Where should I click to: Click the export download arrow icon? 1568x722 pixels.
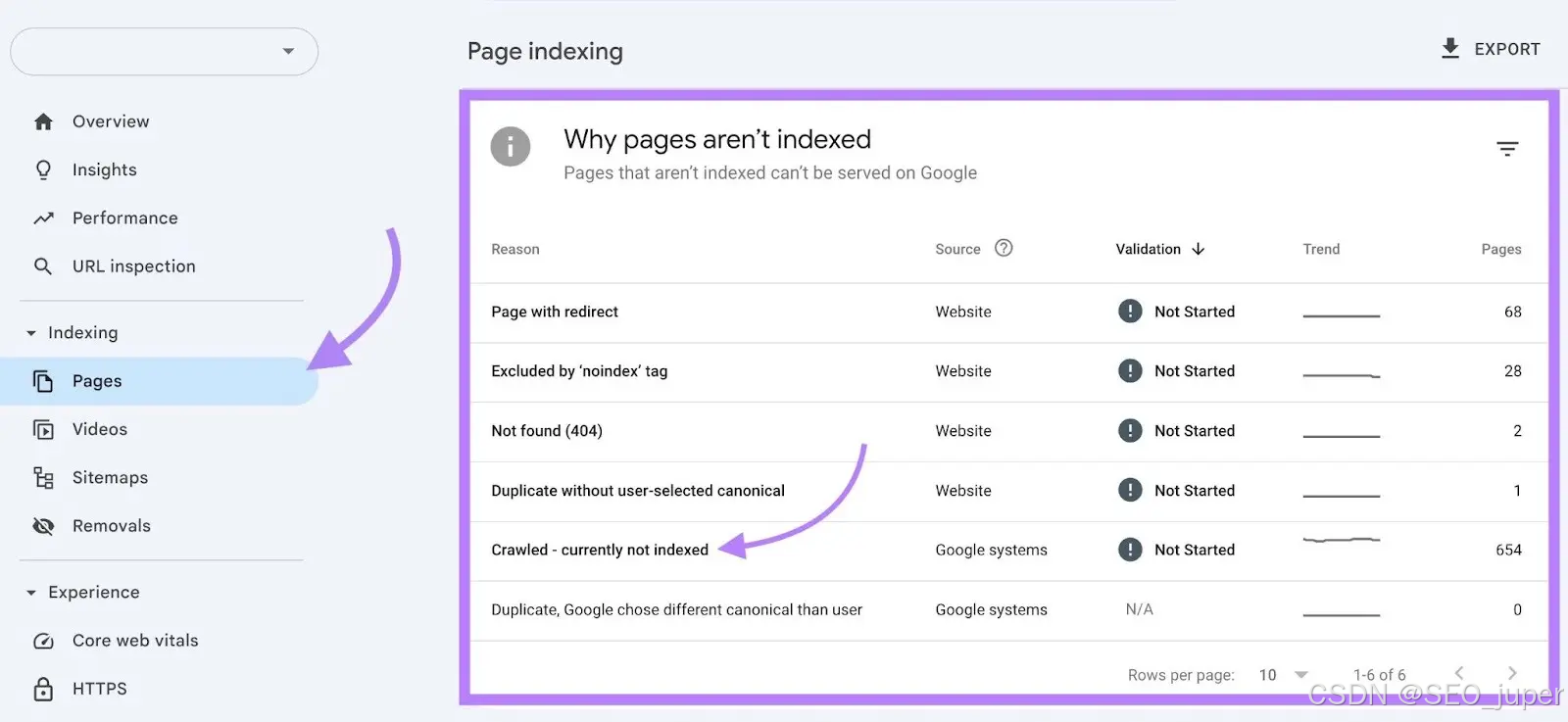1450,48
